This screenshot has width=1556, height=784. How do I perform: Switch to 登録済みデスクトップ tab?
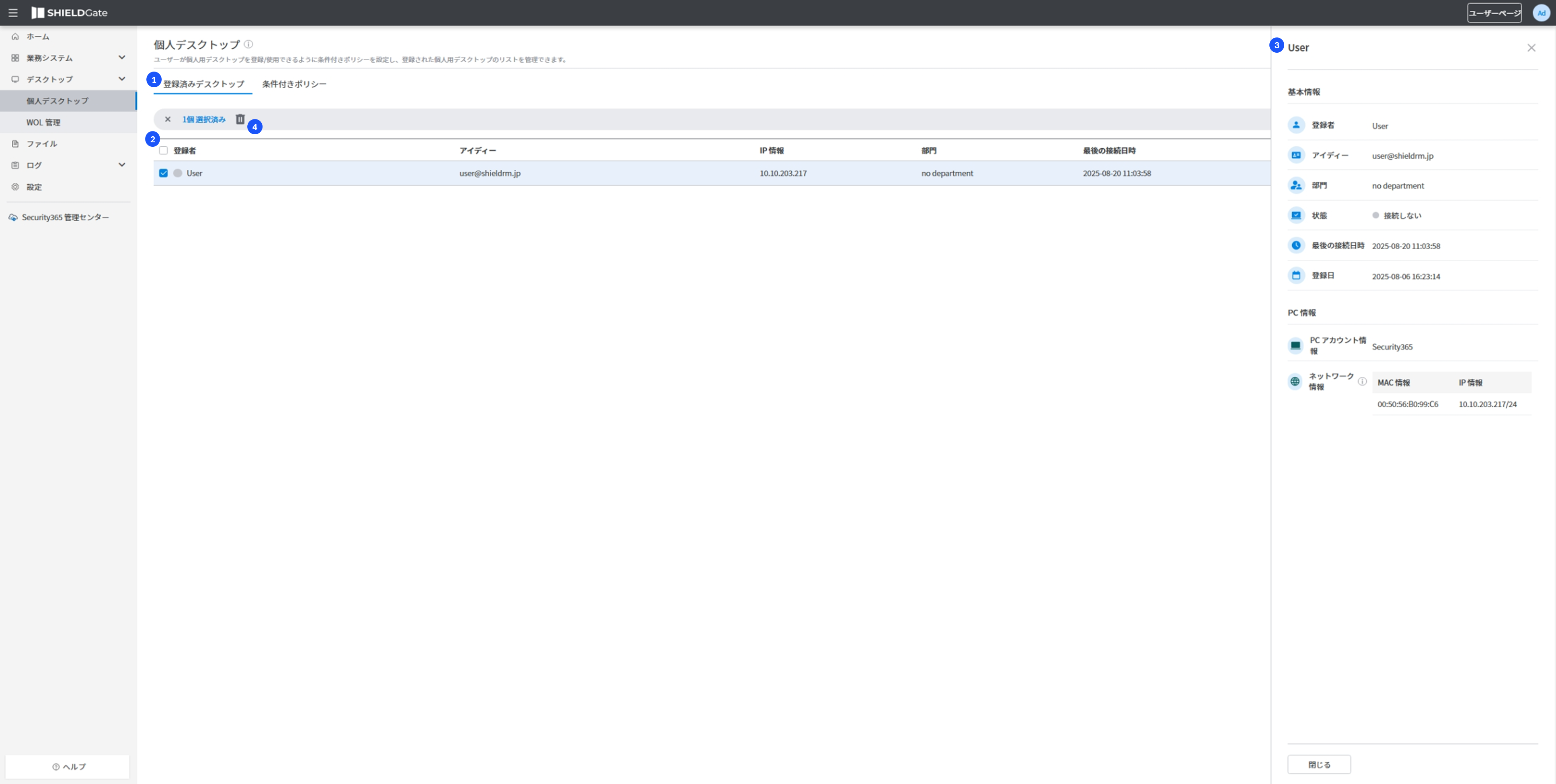(x=203, y=84)
